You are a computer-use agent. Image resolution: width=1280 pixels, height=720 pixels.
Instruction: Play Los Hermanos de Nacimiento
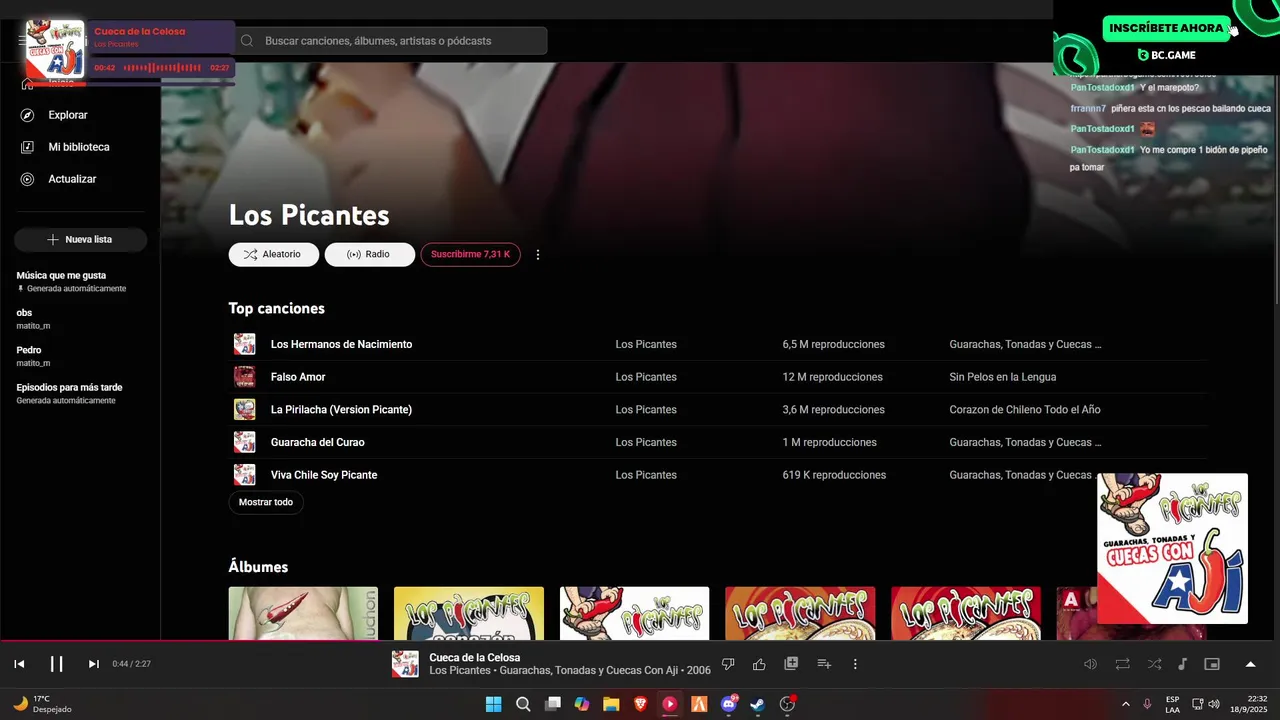click(341, 344)
